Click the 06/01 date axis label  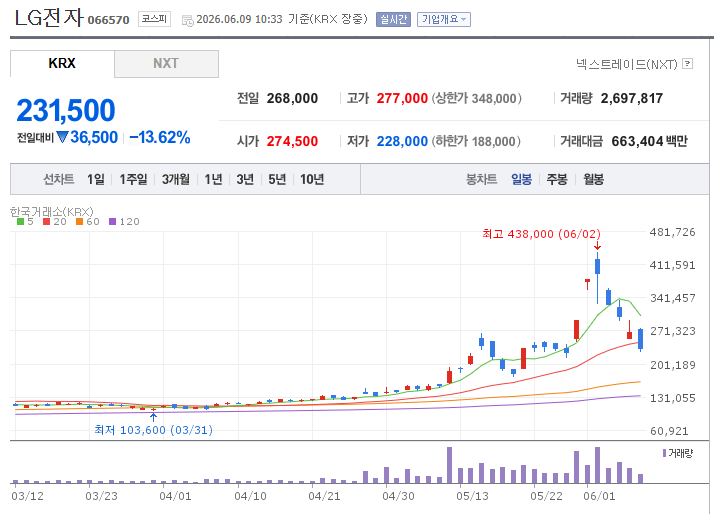point(599,496)
